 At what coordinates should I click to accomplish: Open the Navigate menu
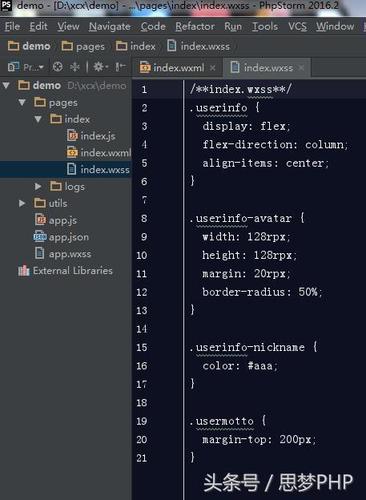point(109,26)
